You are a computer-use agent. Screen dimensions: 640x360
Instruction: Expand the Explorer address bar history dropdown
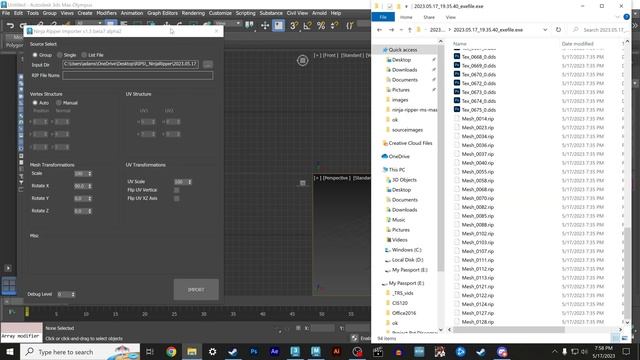[545, 30]
